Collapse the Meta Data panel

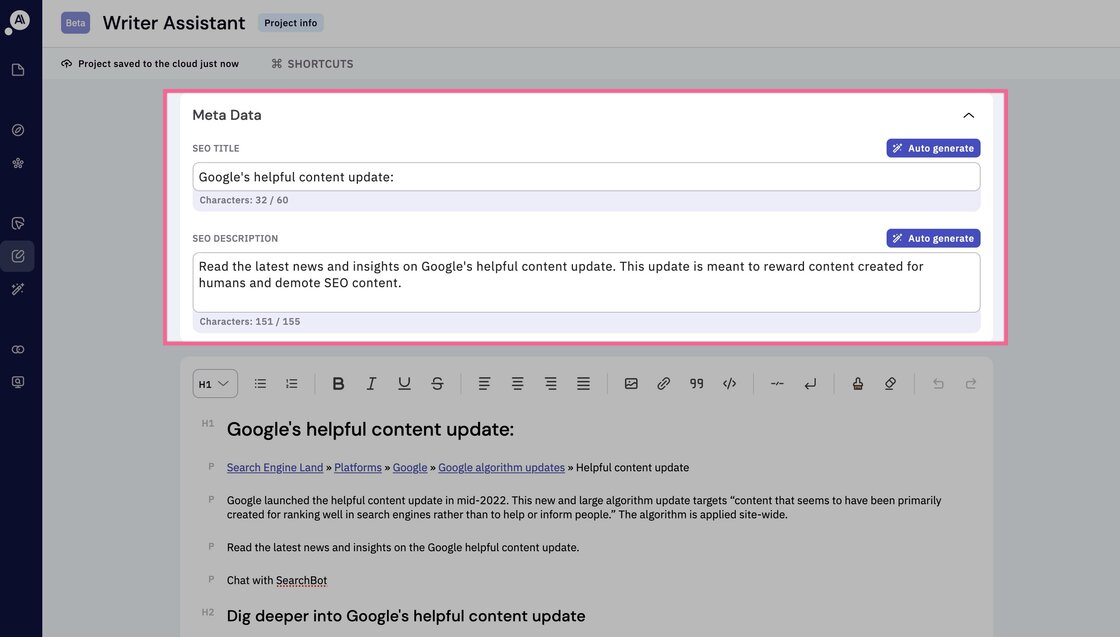pyautogui.click(x=969, y=115)
